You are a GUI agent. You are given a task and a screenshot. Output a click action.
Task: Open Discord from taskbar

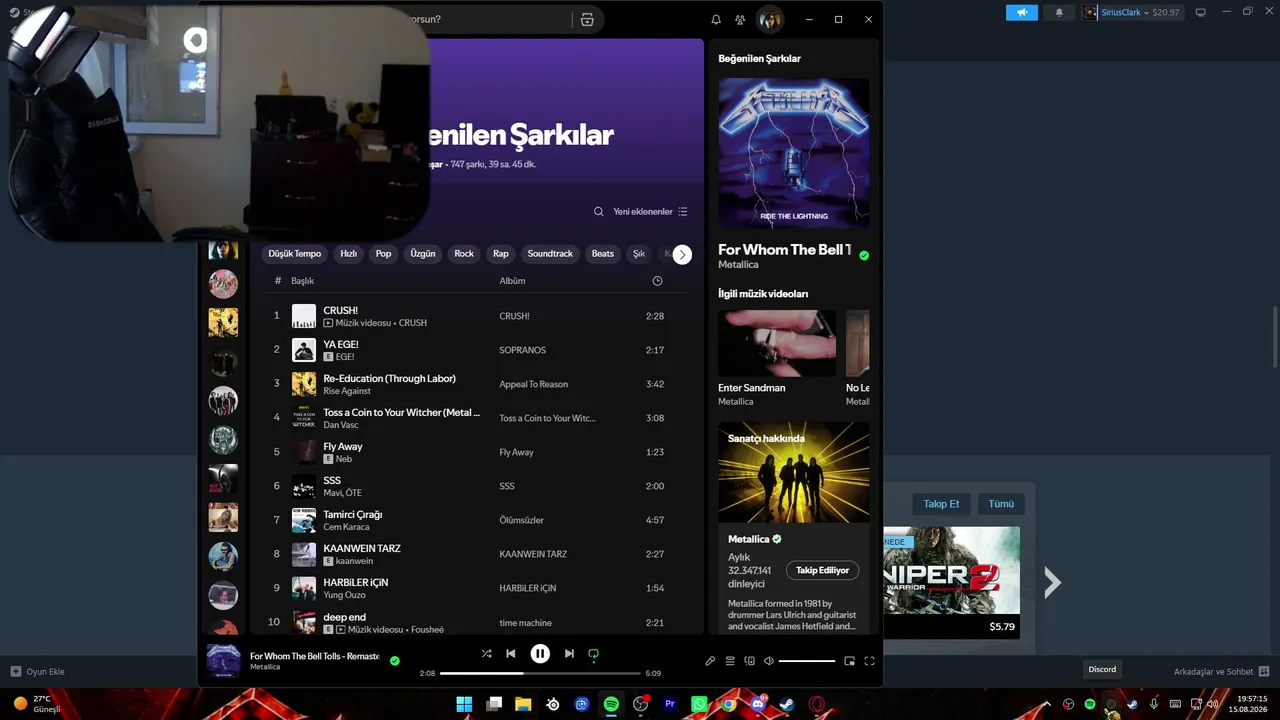click(x=758, y=704)
